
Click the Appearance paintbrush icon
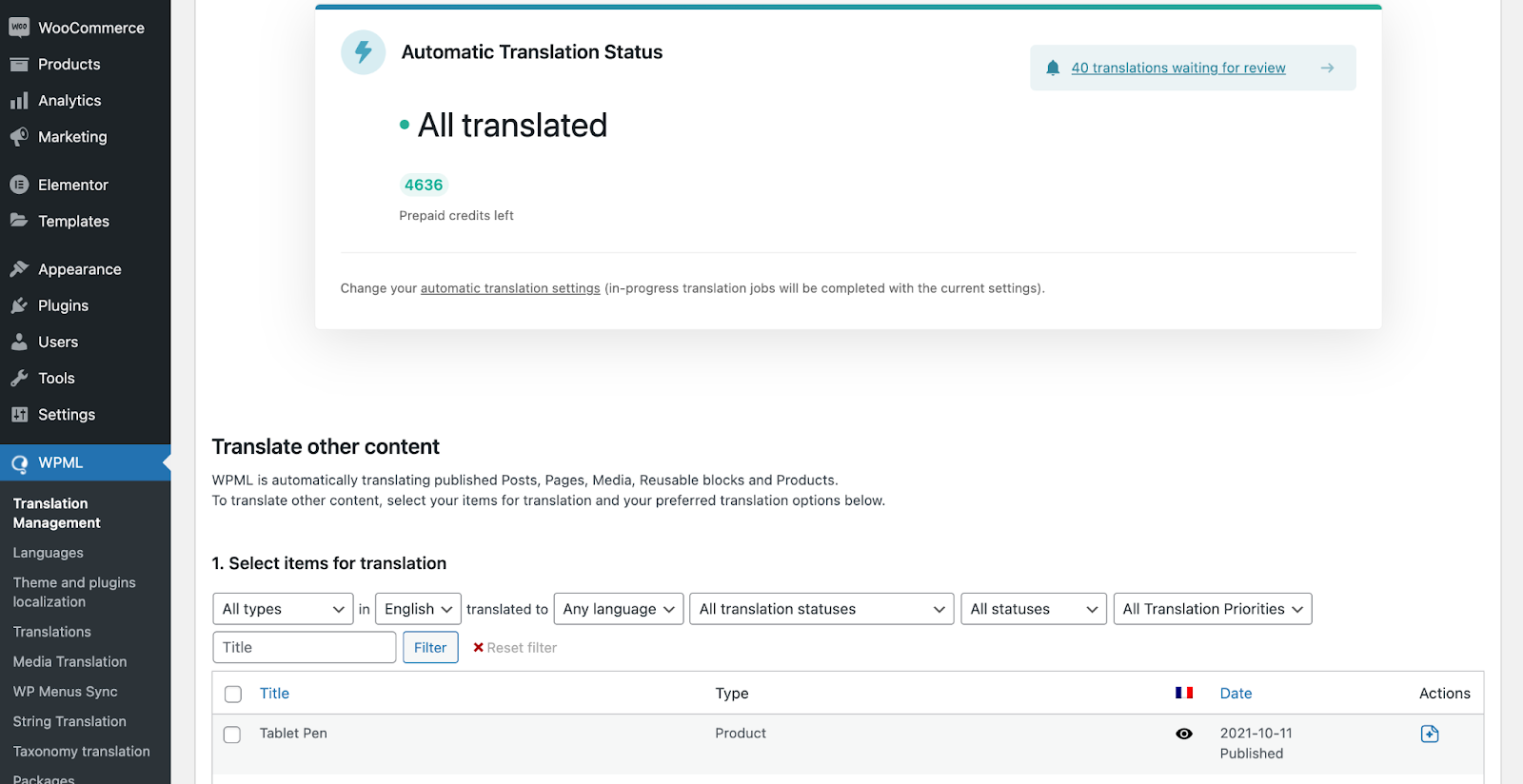tap(19, 269)
